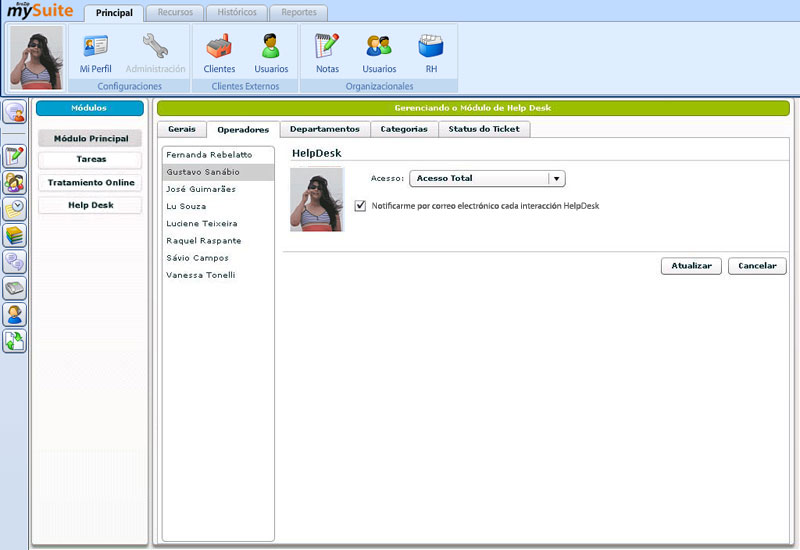Click the books stack sidebar icon
Image resolution: width=800 pixels, height=550 pixels.
point(14,236)
